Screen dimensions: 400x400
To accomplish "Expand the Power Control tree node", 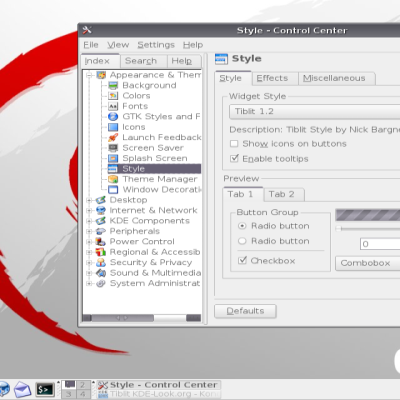I will pos(89,242).
